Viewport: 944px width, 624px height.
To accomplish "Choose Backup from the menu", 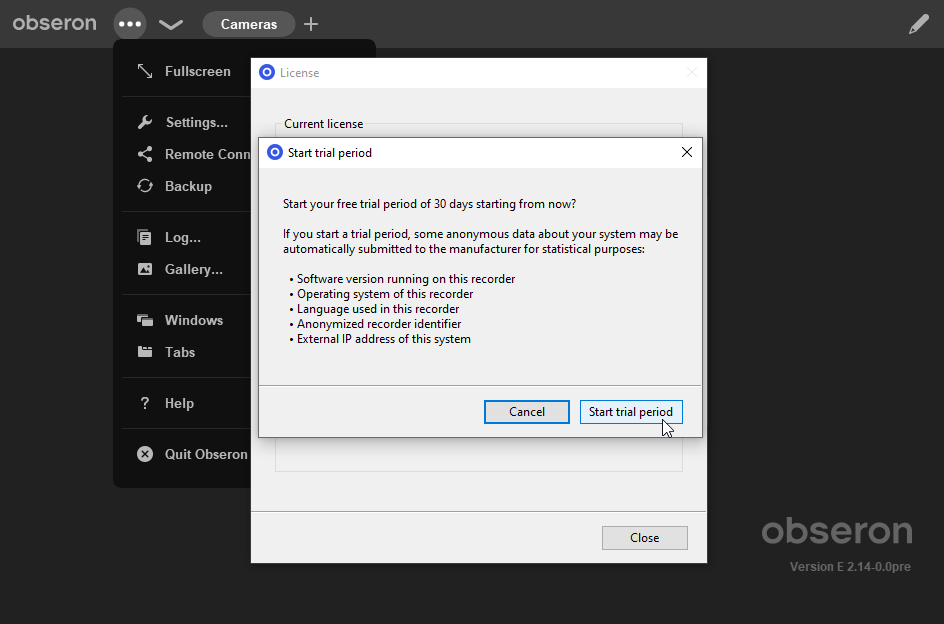I will click(x=187, y=186).
